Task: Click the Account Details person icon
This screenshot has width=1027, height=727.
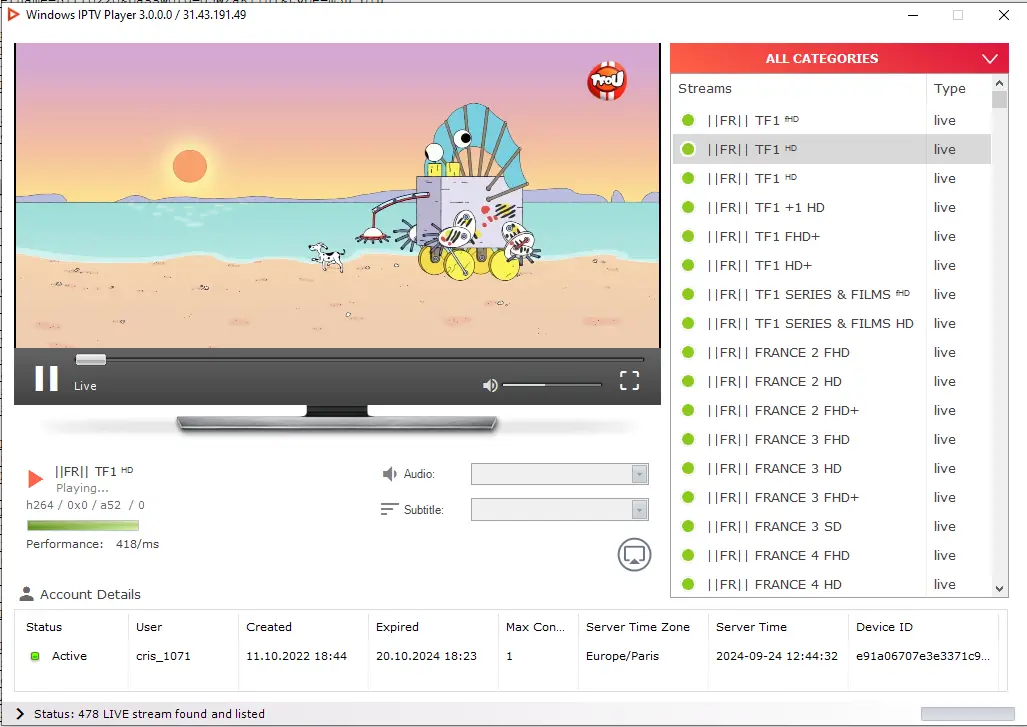Action: (26, 594)
